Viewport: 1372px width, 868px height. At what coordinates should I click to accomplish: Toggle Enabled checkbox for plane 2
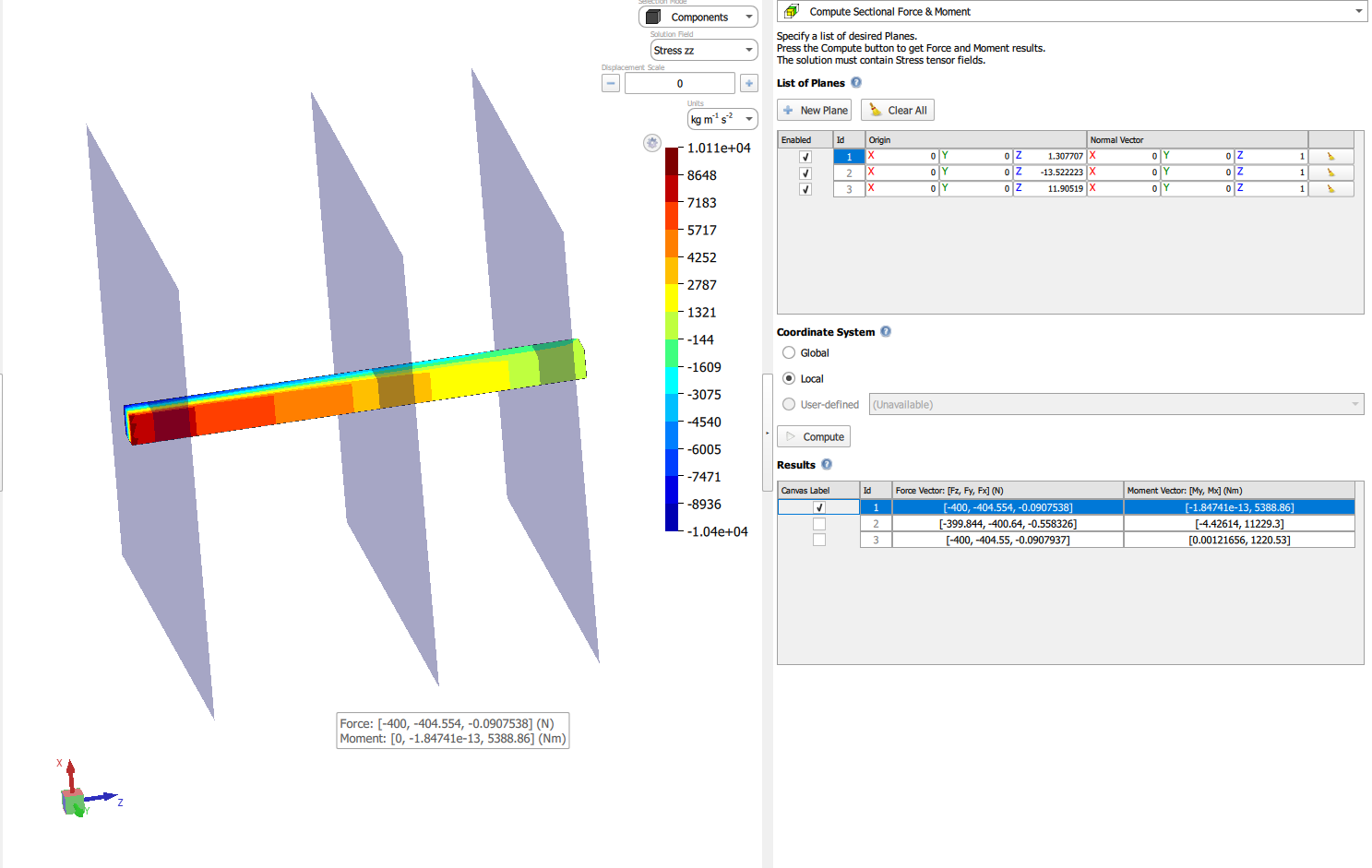click(x=805, y=173)
